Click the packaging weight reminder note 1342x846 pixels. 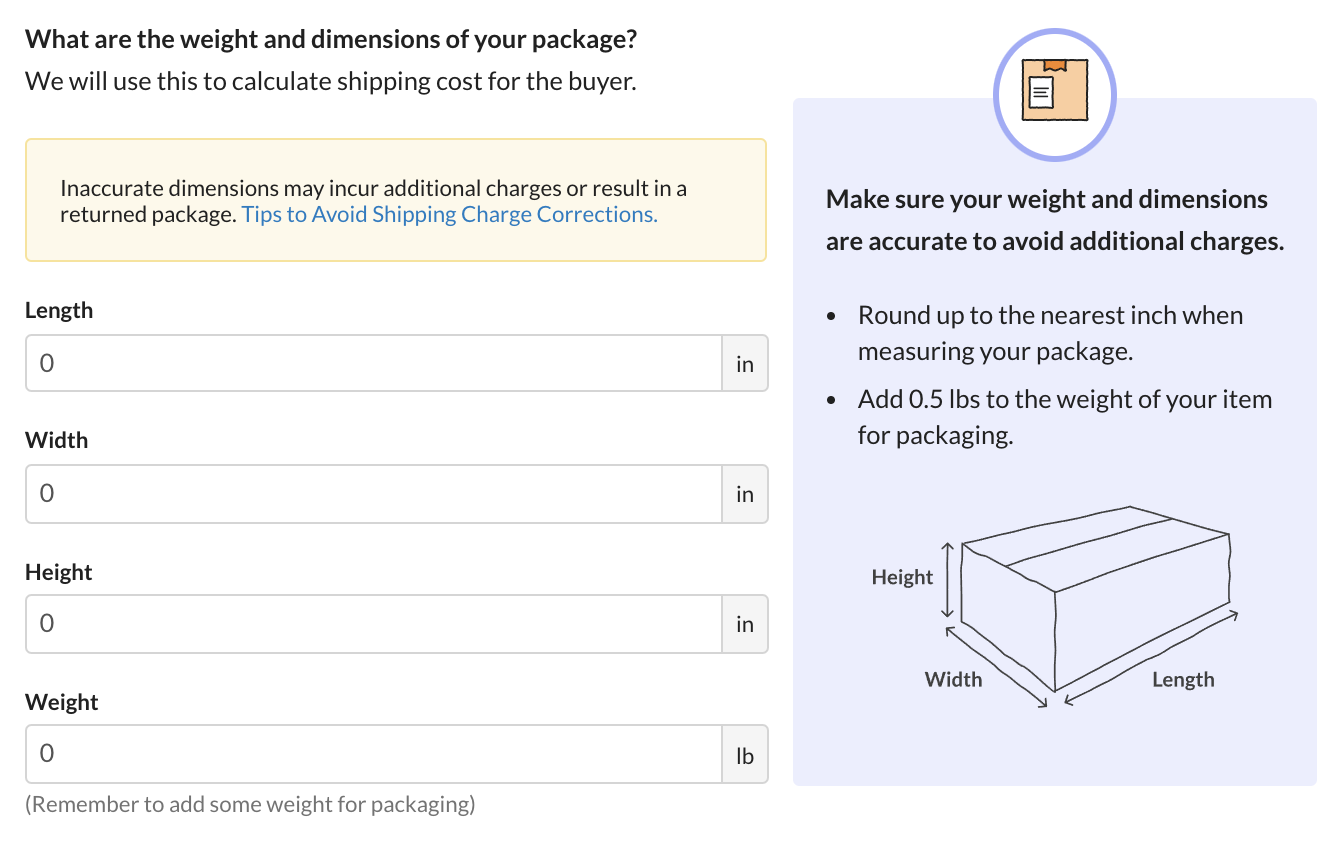pyautogui.click(x=250, y=804)
